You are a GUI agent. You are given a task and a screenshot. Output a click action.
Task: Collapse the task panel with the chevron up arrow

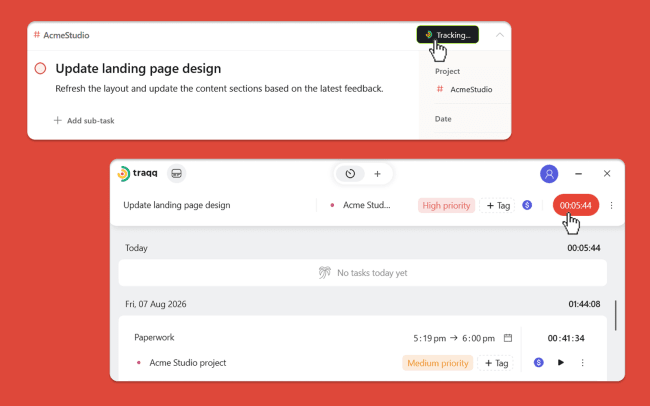click(500, 35)
